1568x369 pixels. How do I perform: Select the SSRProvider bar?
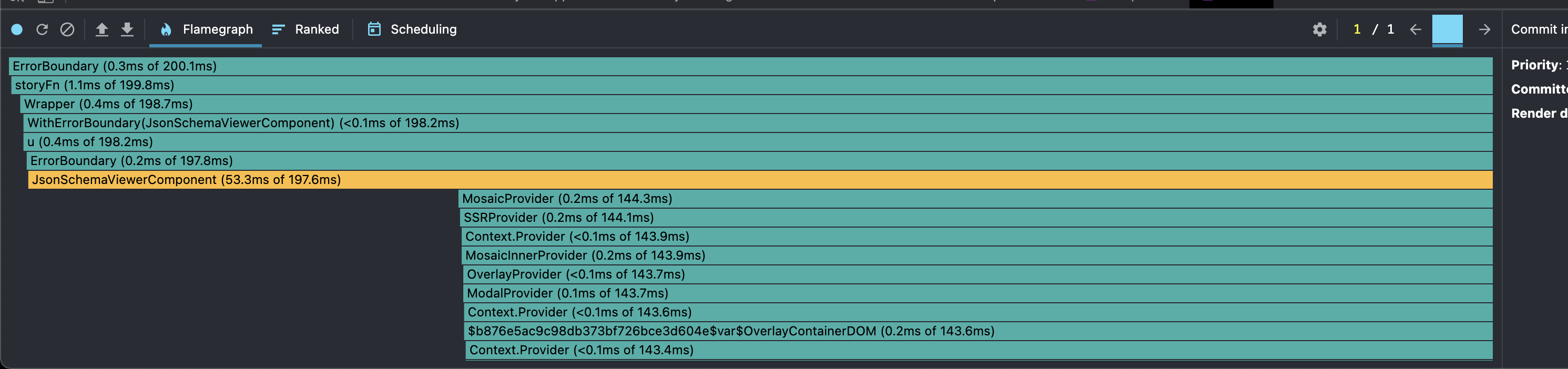[976, 217]
